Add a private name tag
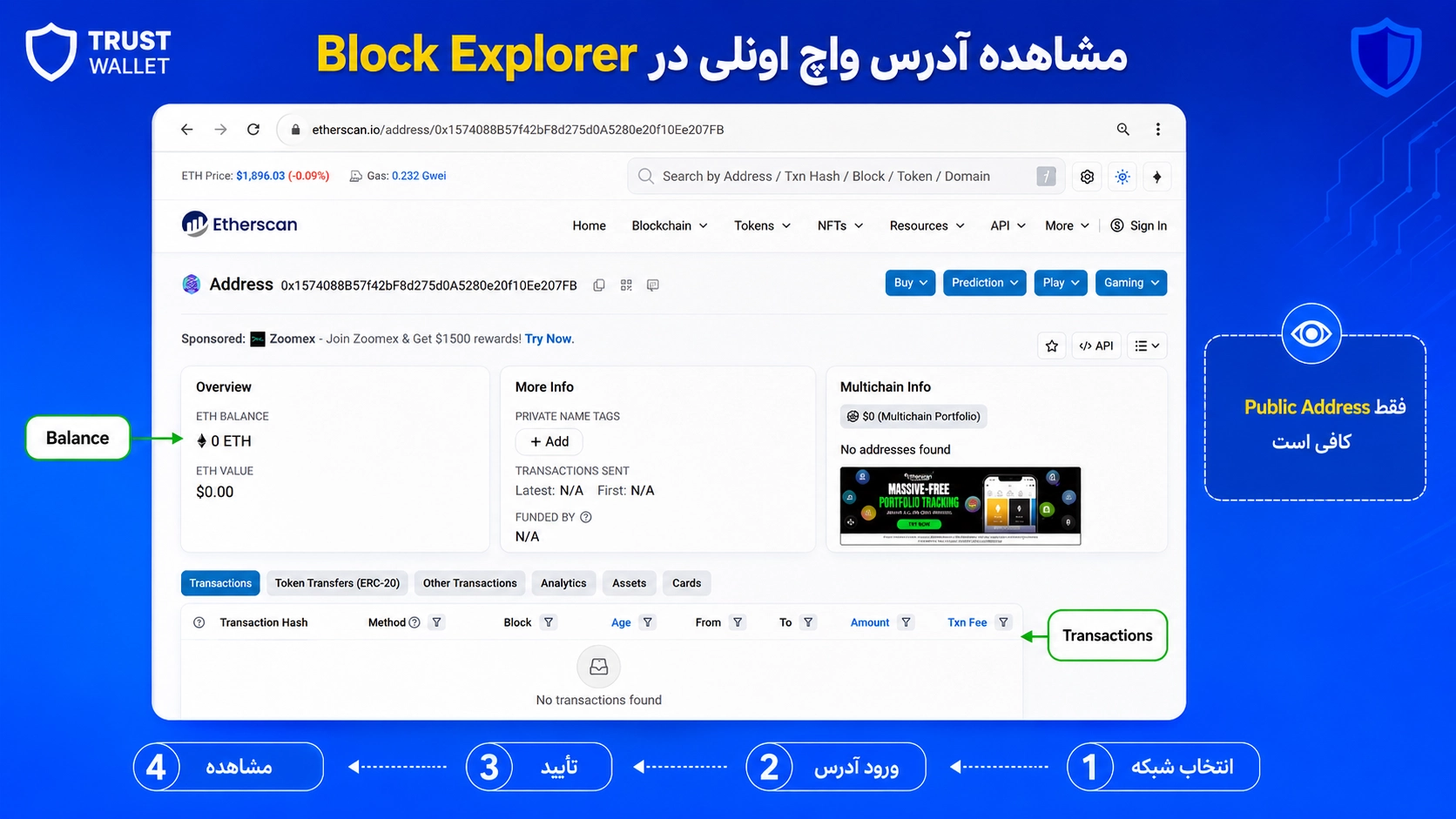This screenshot has width=1456, height=819. (x=549, y=441)
